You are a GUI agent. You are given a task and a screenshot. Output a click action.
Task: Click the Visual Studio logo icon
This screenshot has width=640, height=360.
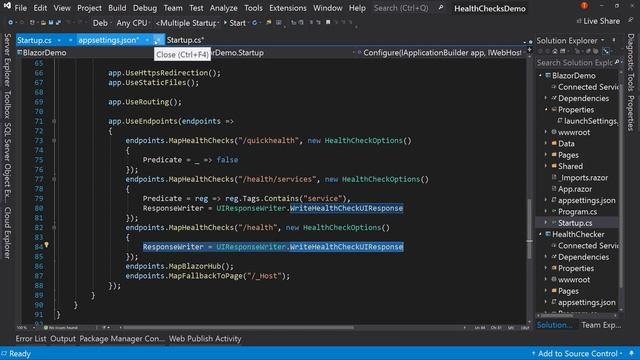tap(7, 6)
